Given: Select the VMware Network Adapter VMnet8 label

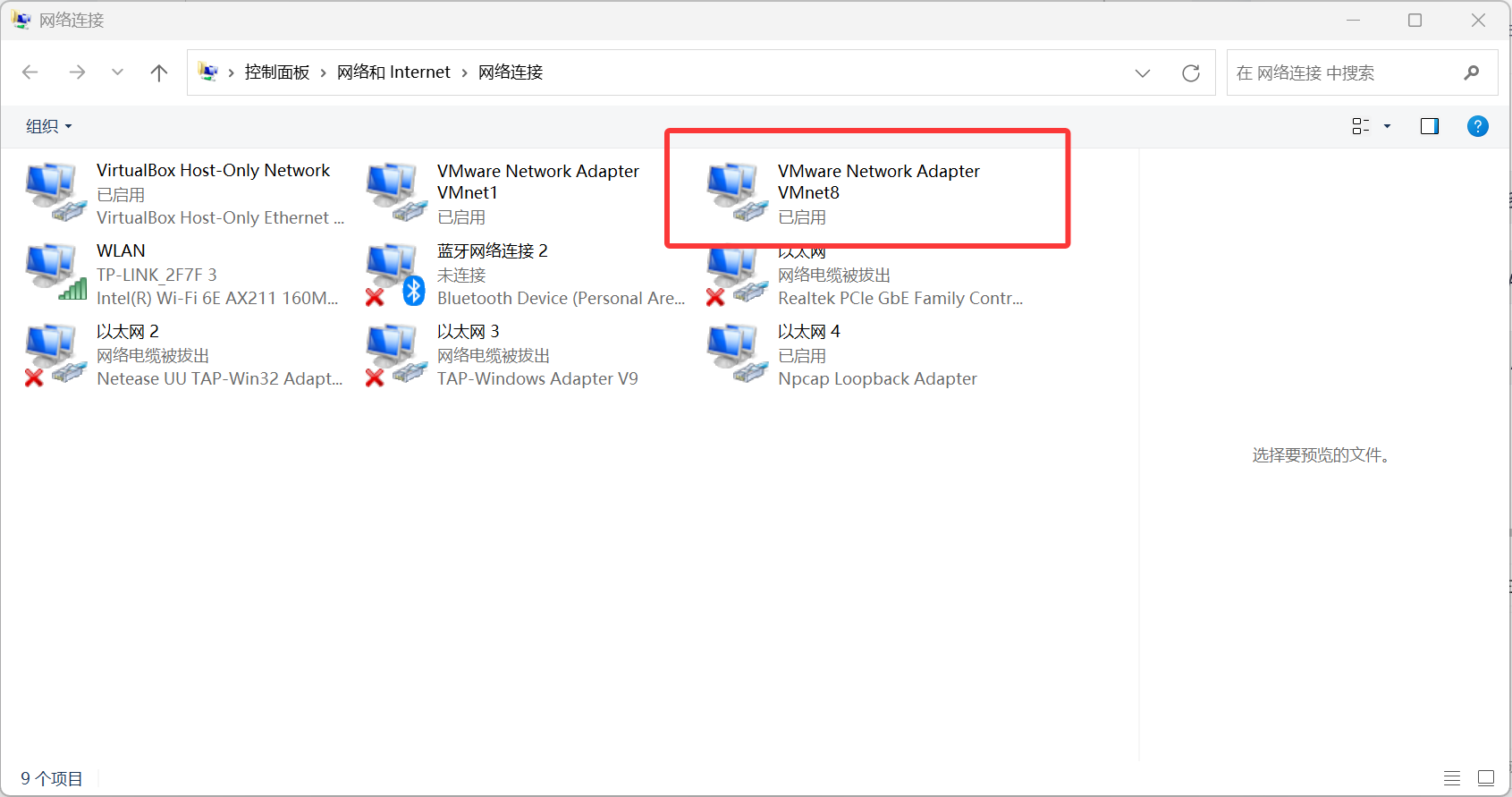Looking at the screenshot, I should 879,182.
